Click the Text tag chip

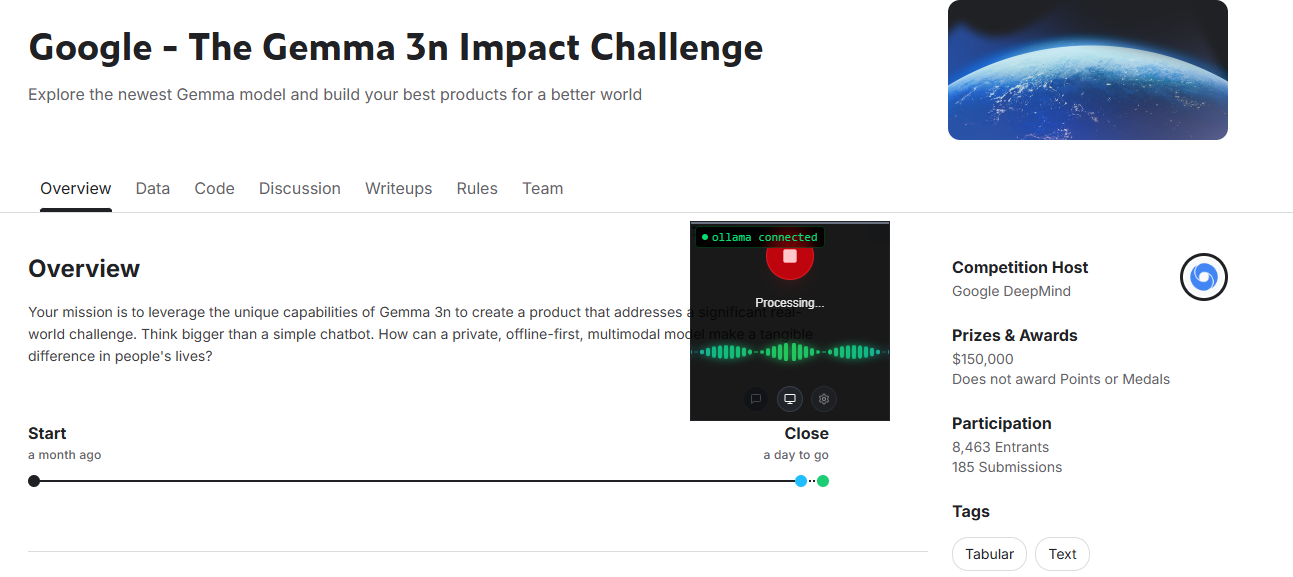[x=1063, y=554]
